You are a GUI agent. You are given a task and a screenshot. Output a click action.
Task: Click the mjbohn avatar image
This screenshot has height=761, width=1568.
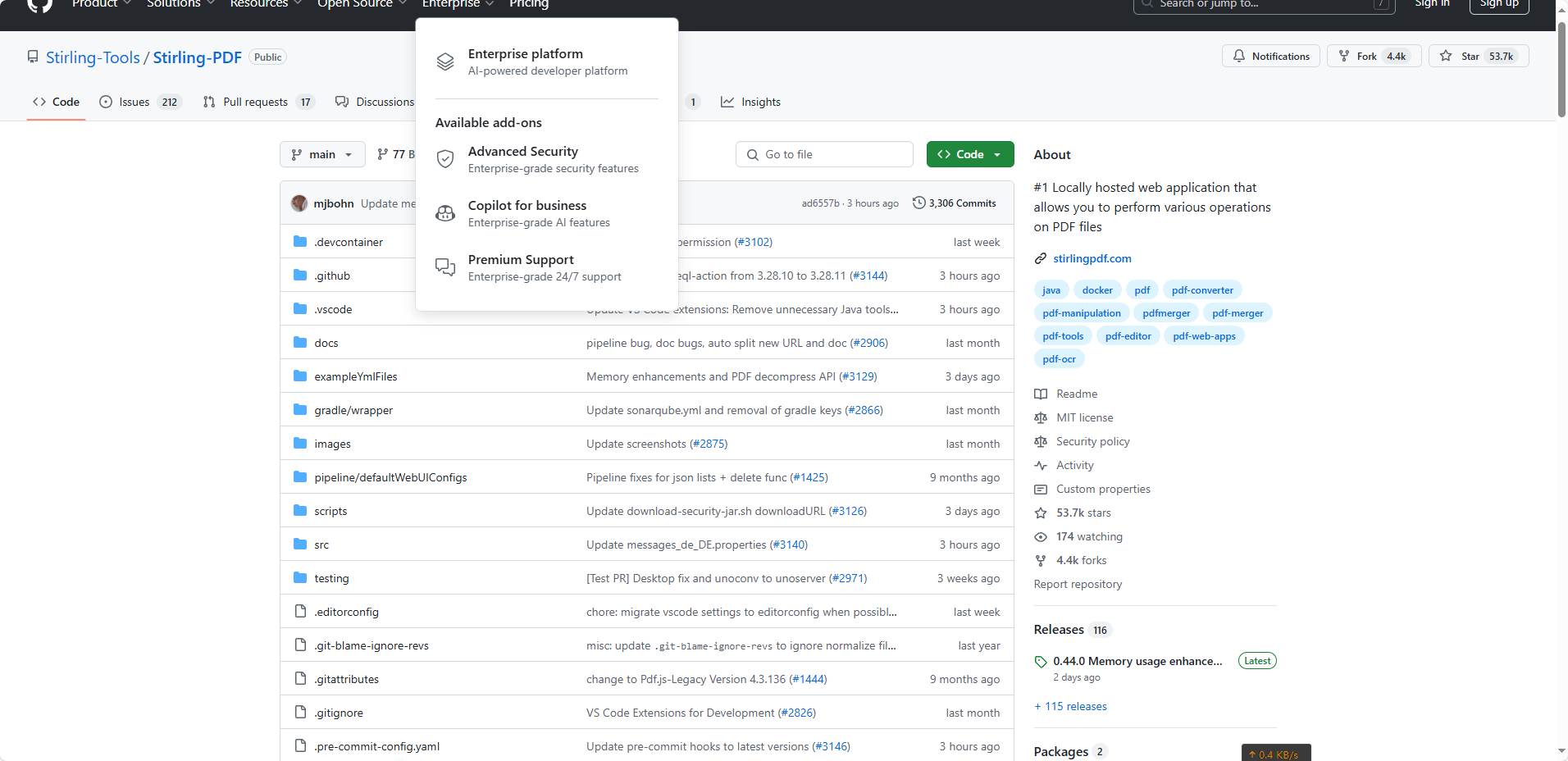(299, 203)
